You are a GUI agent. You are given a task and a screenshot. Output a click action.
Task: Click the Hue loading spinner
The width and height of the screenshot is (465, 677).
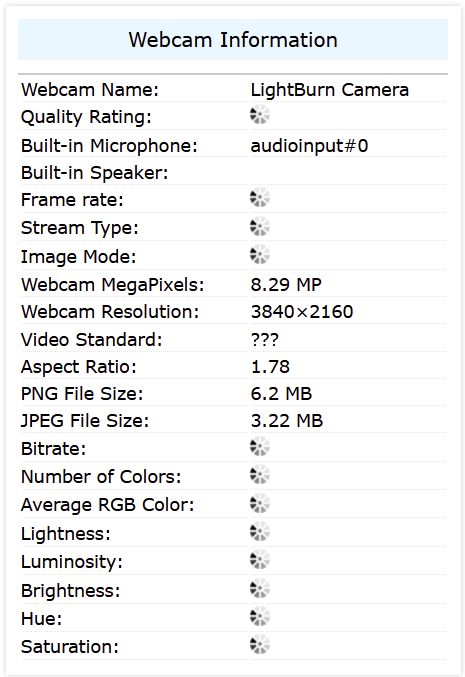click(259, 617)
